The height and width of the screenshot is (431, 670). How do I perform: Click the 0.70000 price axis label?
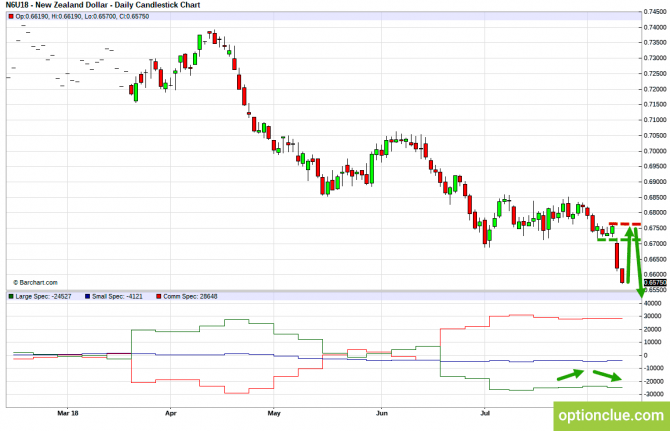pyautogui.click(x=655, y=151)
